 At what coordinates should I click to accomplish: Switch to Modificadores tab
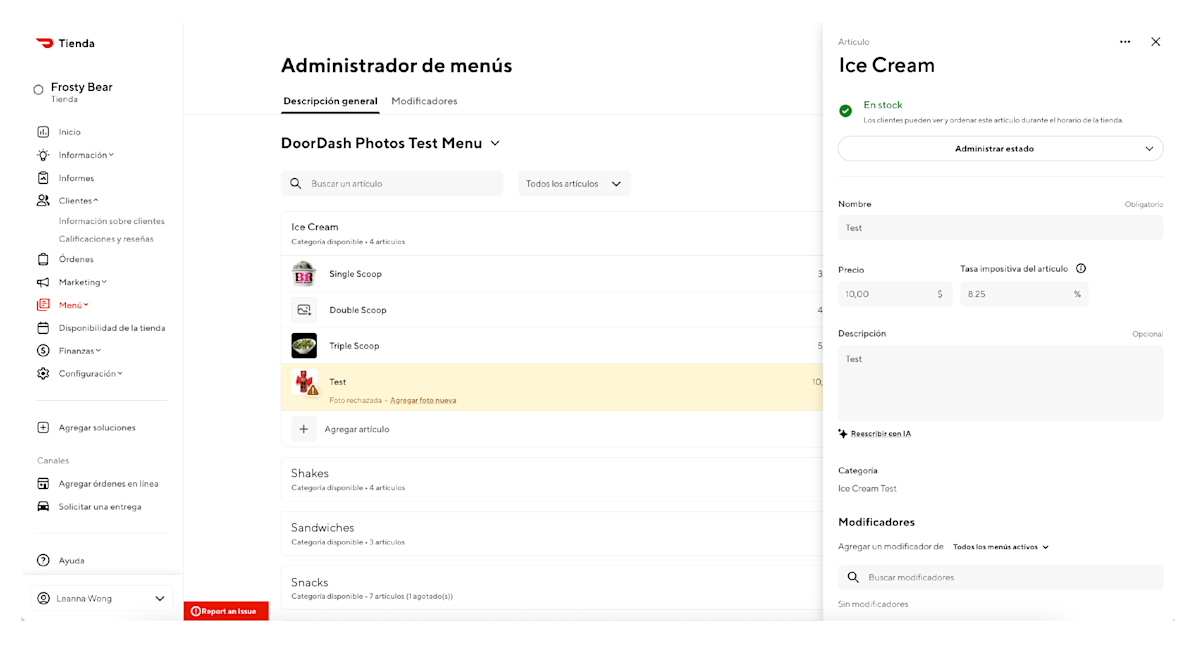click(424, 101)
